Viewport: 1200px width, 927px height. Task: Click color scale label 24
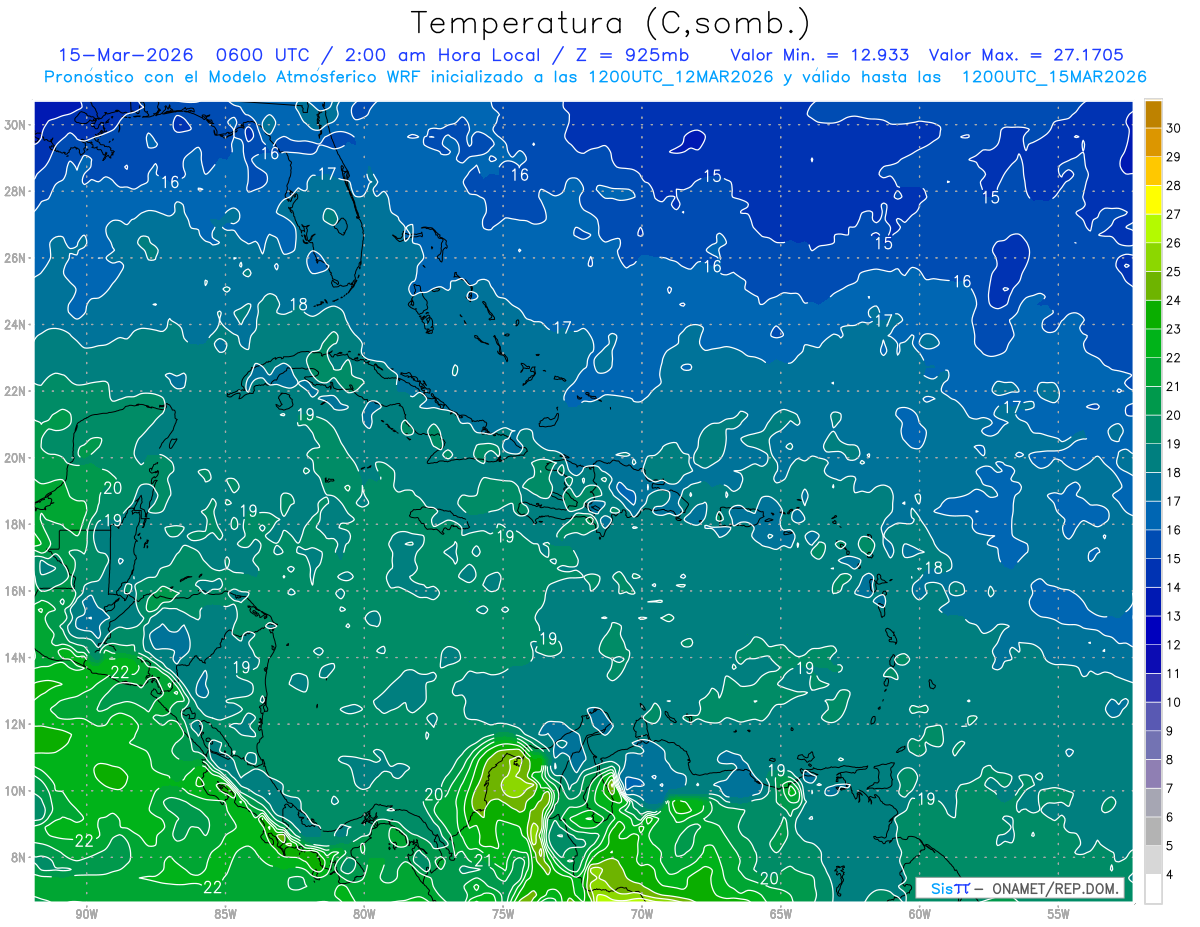[1174, 300]
